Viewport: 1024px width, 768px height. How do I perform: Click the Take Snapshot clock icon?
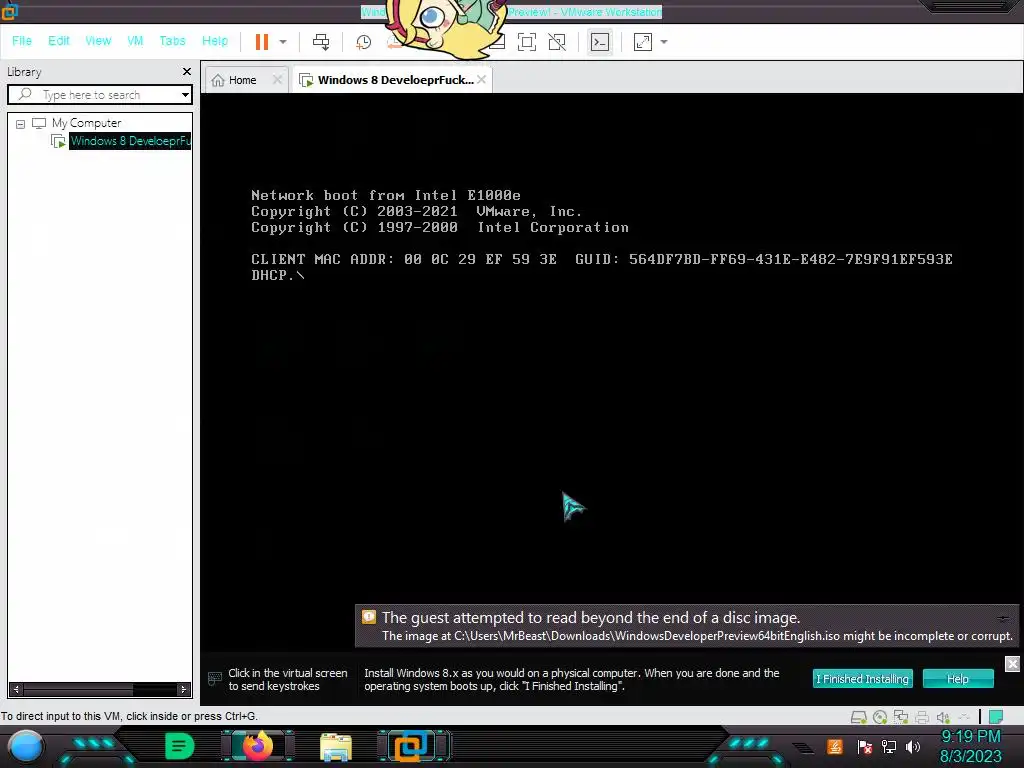click(x=363, y=42)
